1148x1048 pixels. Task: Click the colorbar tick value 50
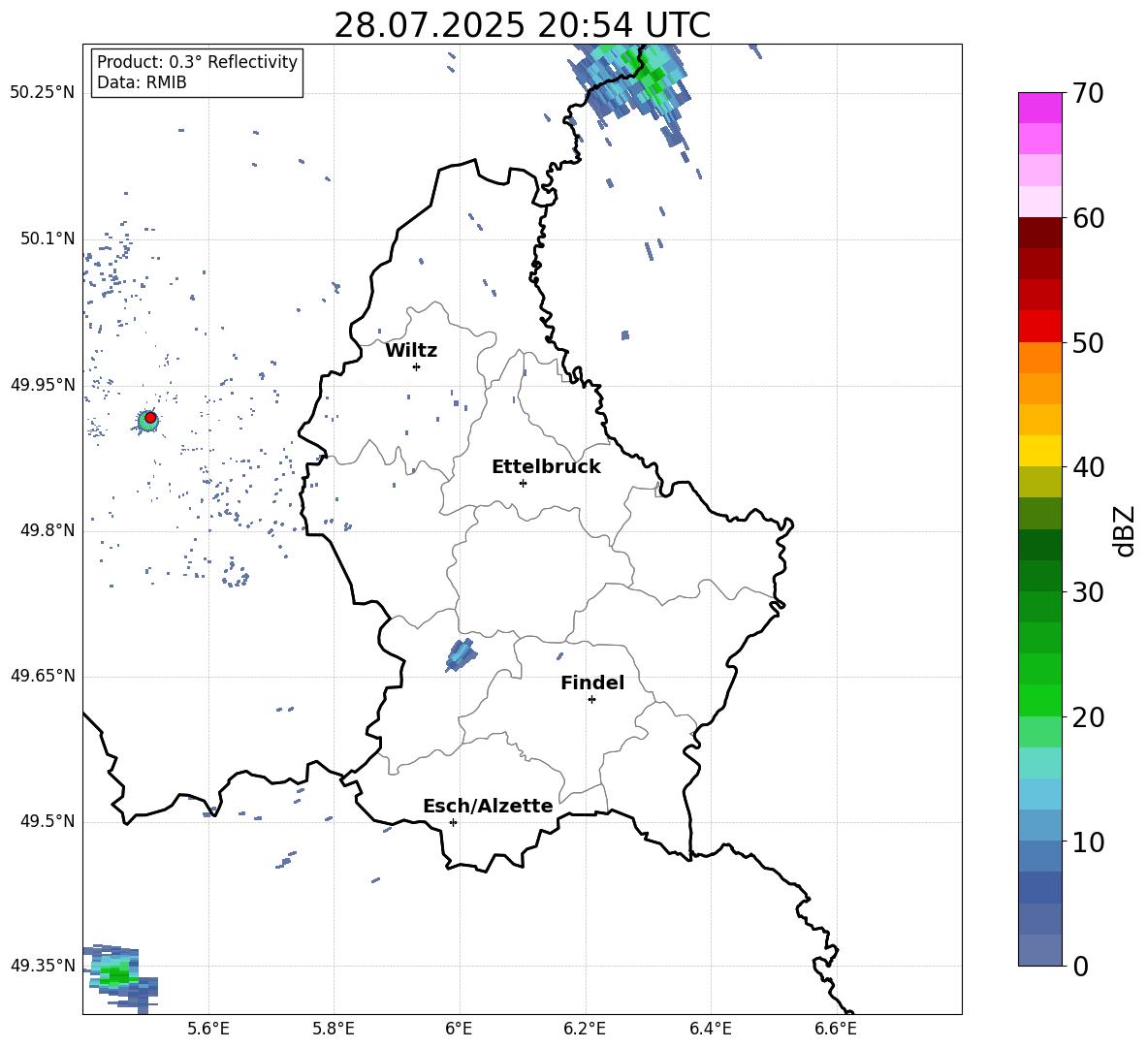pos(1088,342)
